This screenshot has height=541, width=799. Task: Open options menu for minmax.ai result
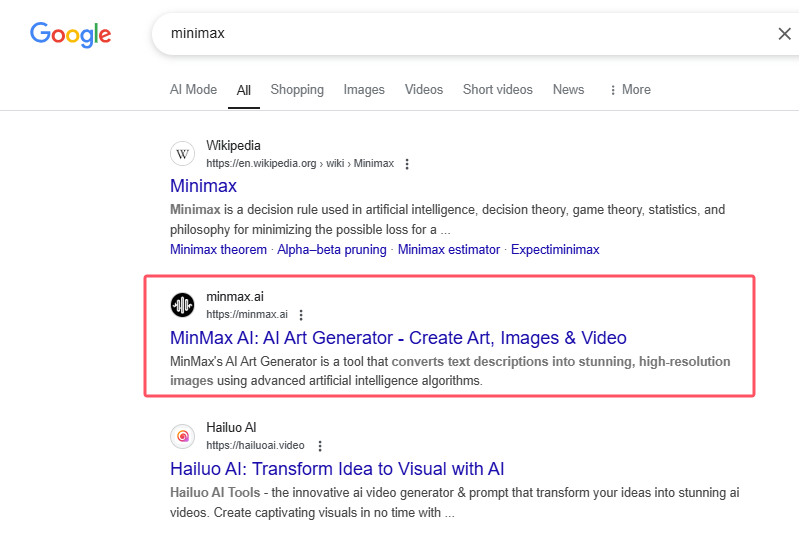tap(301, 315)
